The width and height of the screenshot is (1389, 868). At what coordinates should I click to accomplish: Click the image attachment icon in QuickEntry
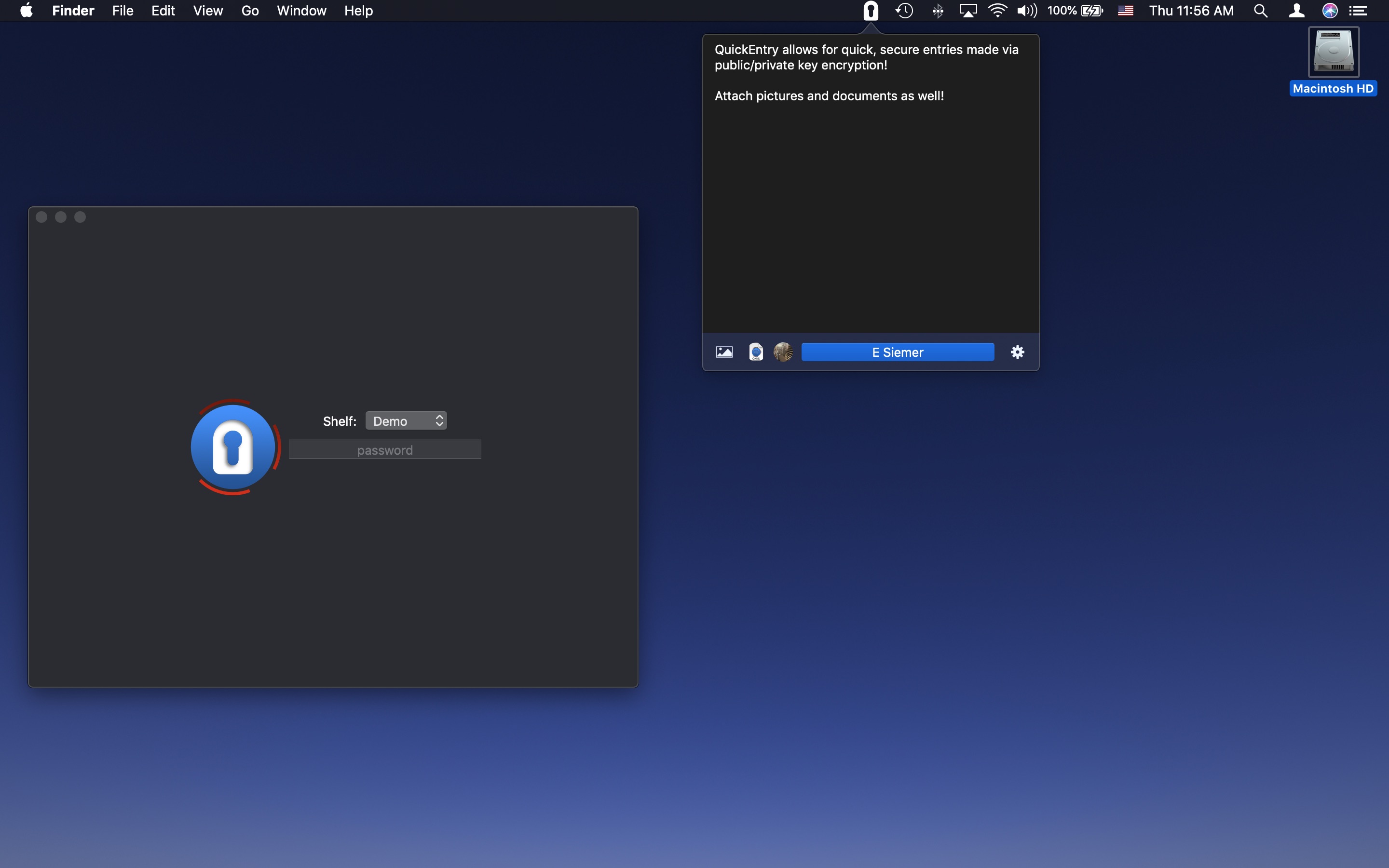[724, 352]
